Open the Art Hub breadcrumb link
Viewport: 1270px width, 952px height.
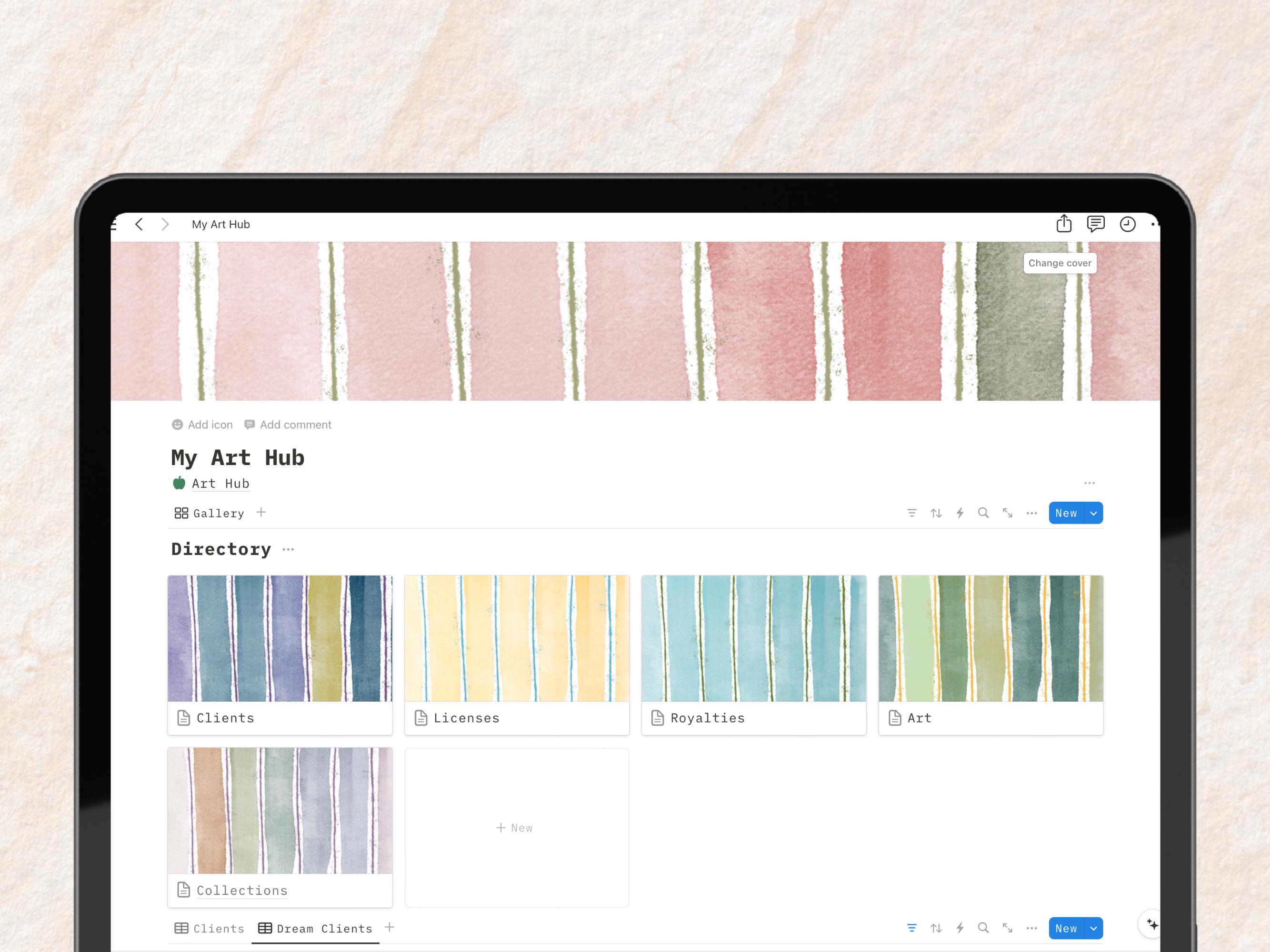coord(221,483)
